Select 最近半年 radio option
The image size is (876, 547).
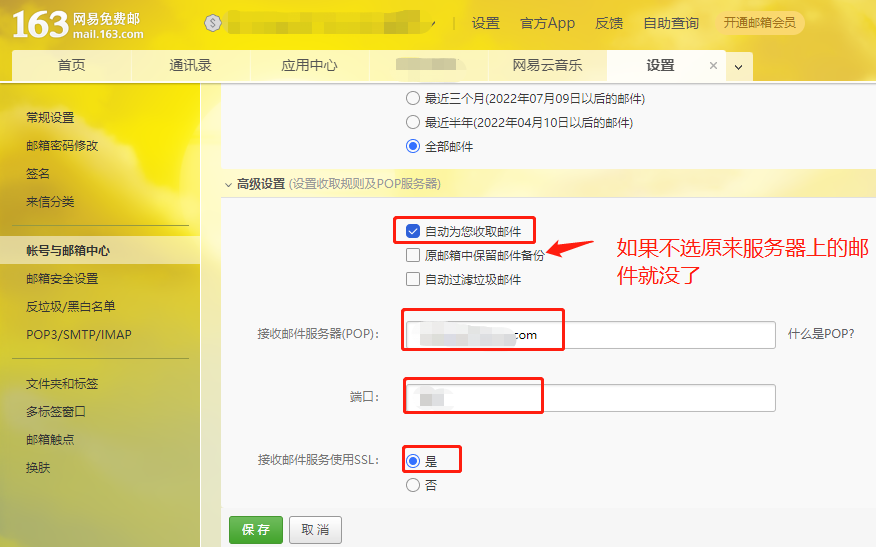click(x=413, y=122)
